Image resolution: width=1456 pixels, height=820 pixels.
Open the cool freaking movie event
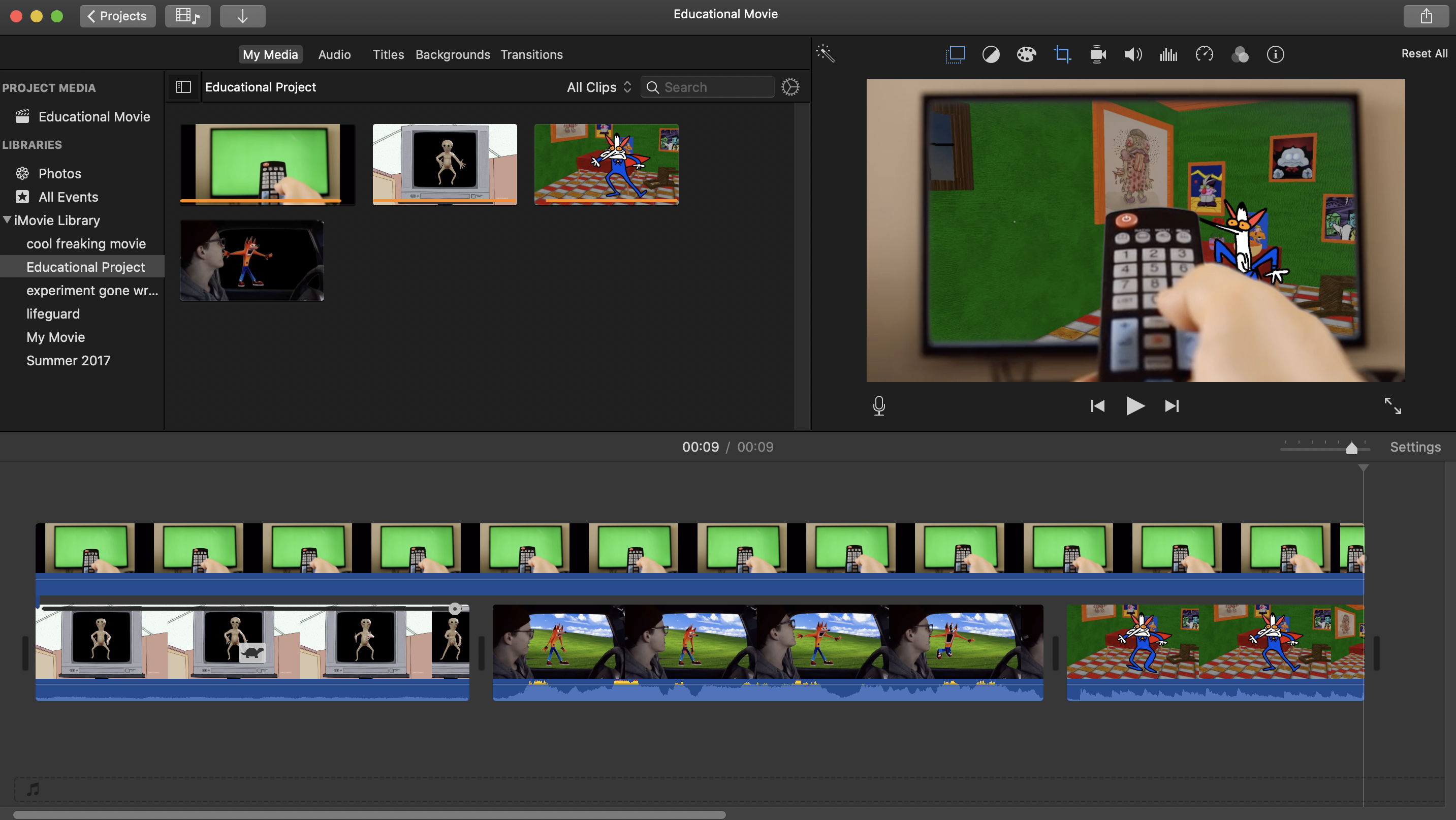pyautogui.click(x=86, y=243)
